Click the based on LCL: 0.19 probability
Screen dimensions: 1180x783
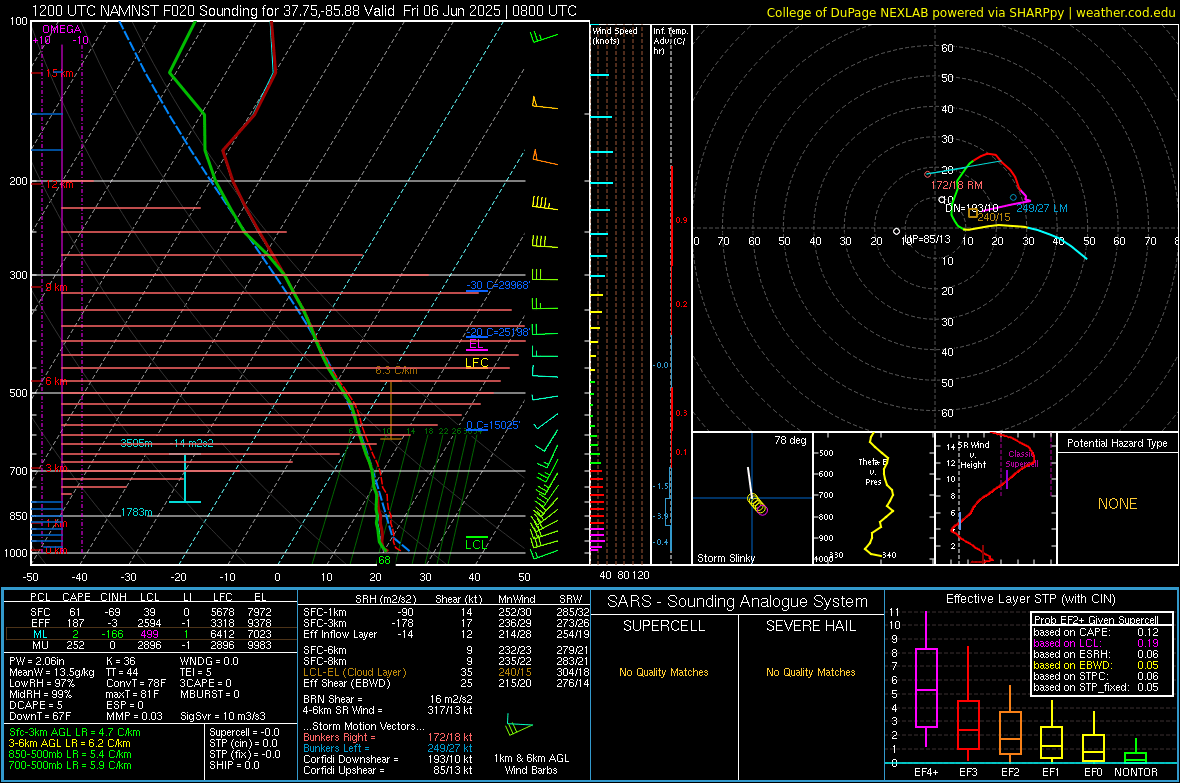pyautogui.click(x=1096, y=643)
